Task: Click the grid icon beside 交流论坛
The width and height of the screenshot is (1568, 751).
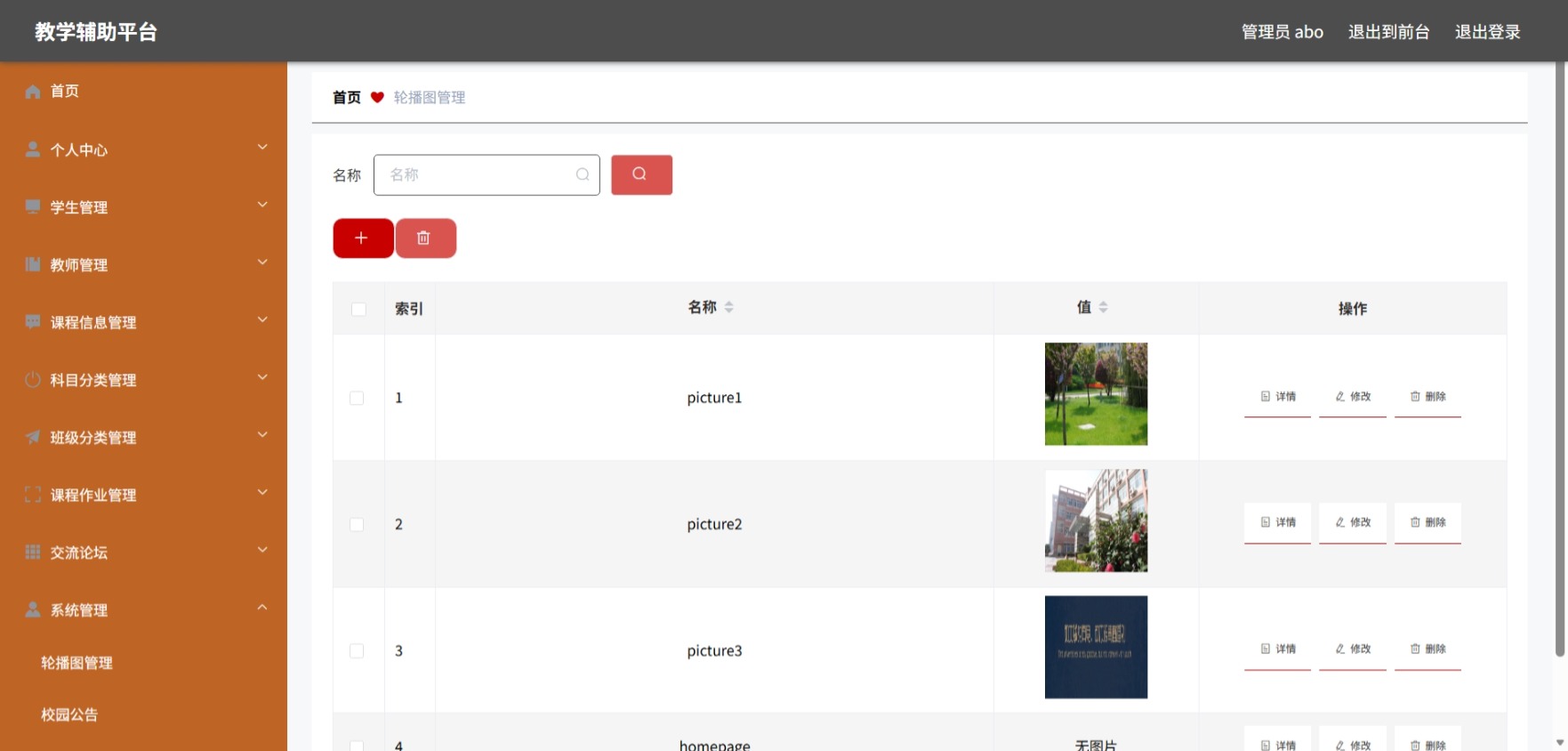Action: coord(33,553)
